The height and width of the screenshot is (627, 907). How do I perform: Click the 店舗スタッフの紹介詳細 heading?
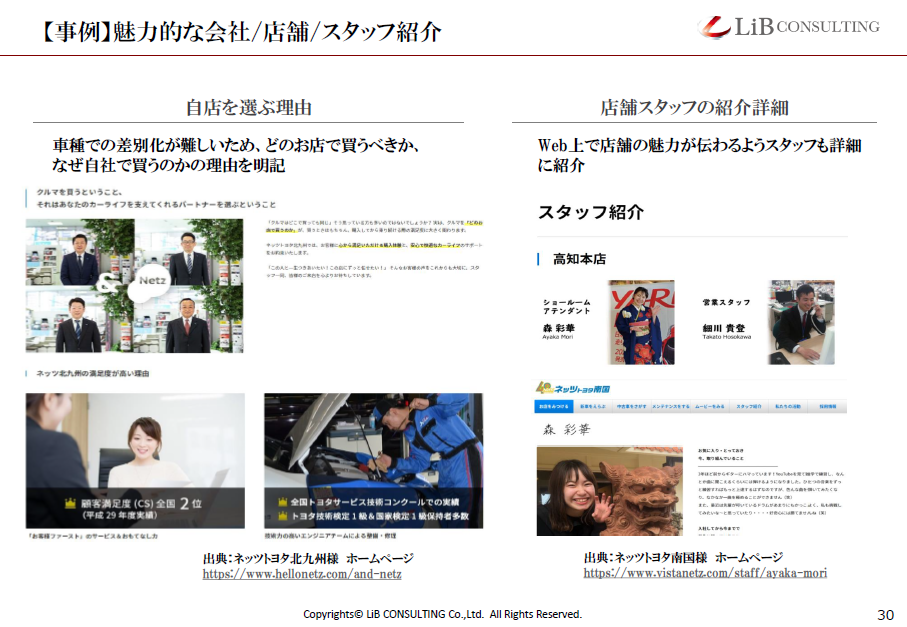click(x=695, y=108)
